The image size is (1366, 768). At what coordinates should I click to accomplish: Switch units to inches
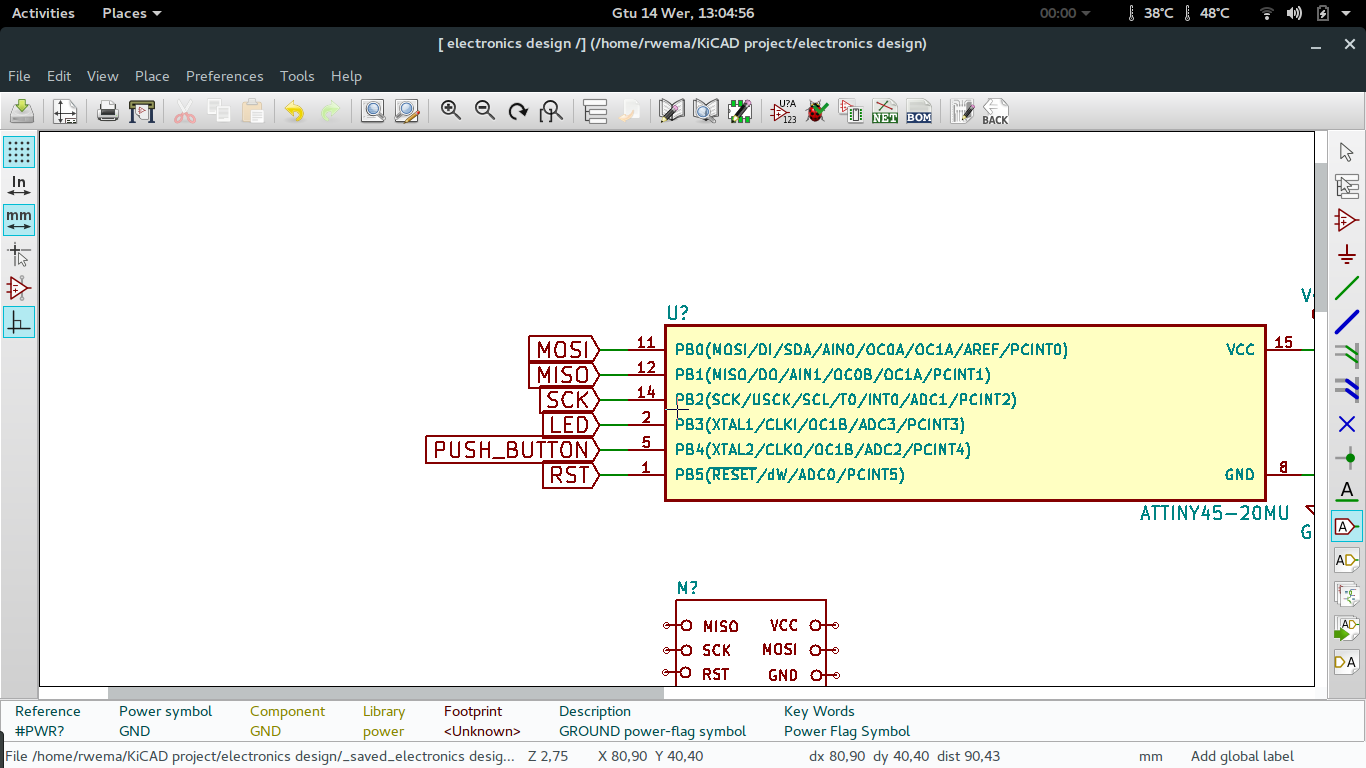click(19, 185)
